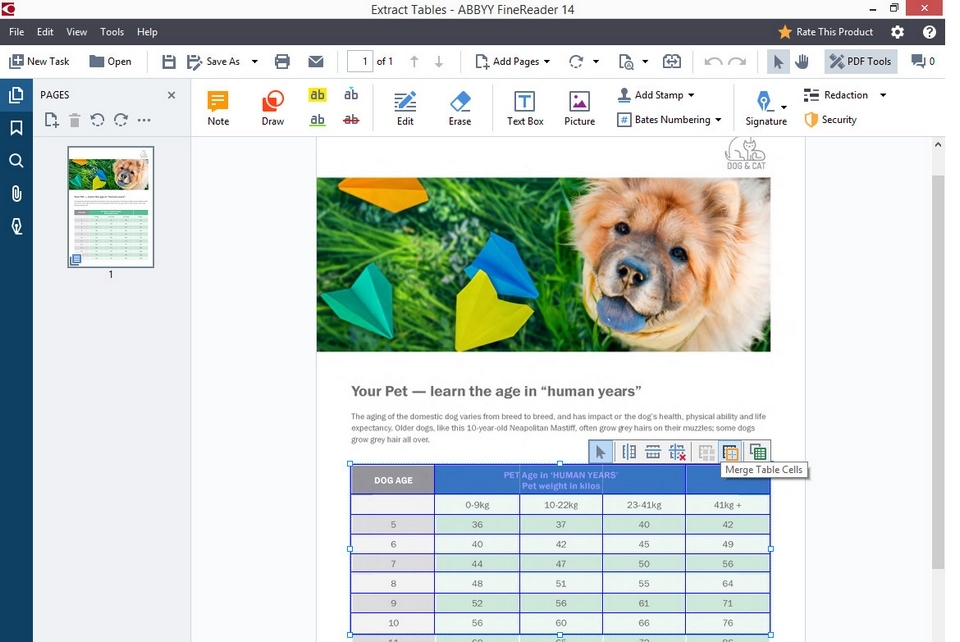Open more options in Pages panel
Image resolution: width=960 pixels, height=642 pixels.
144,120
